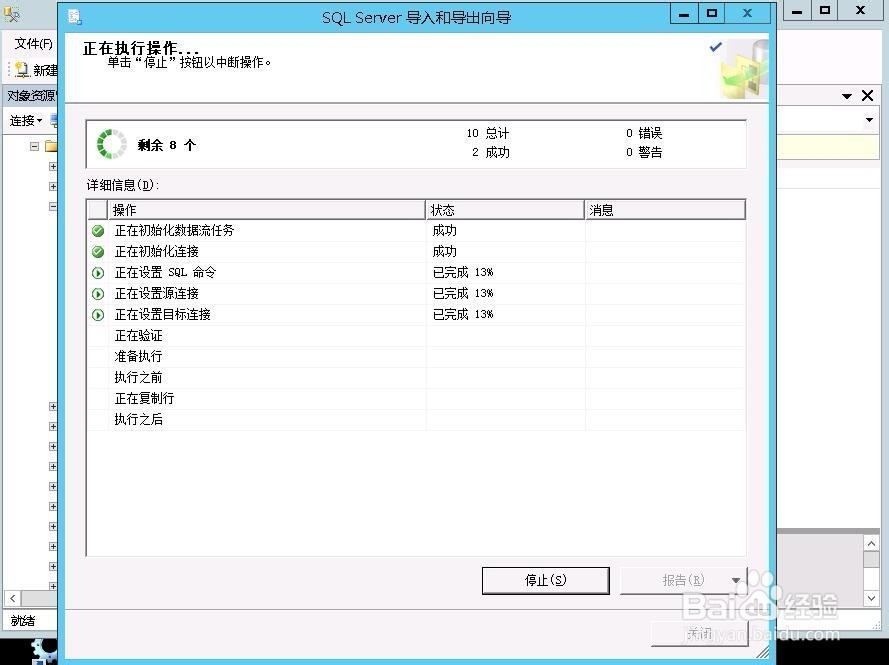Click the 剩余 8 个 remaining label
The width and height of the screenshot is (889, 665).
166,145
